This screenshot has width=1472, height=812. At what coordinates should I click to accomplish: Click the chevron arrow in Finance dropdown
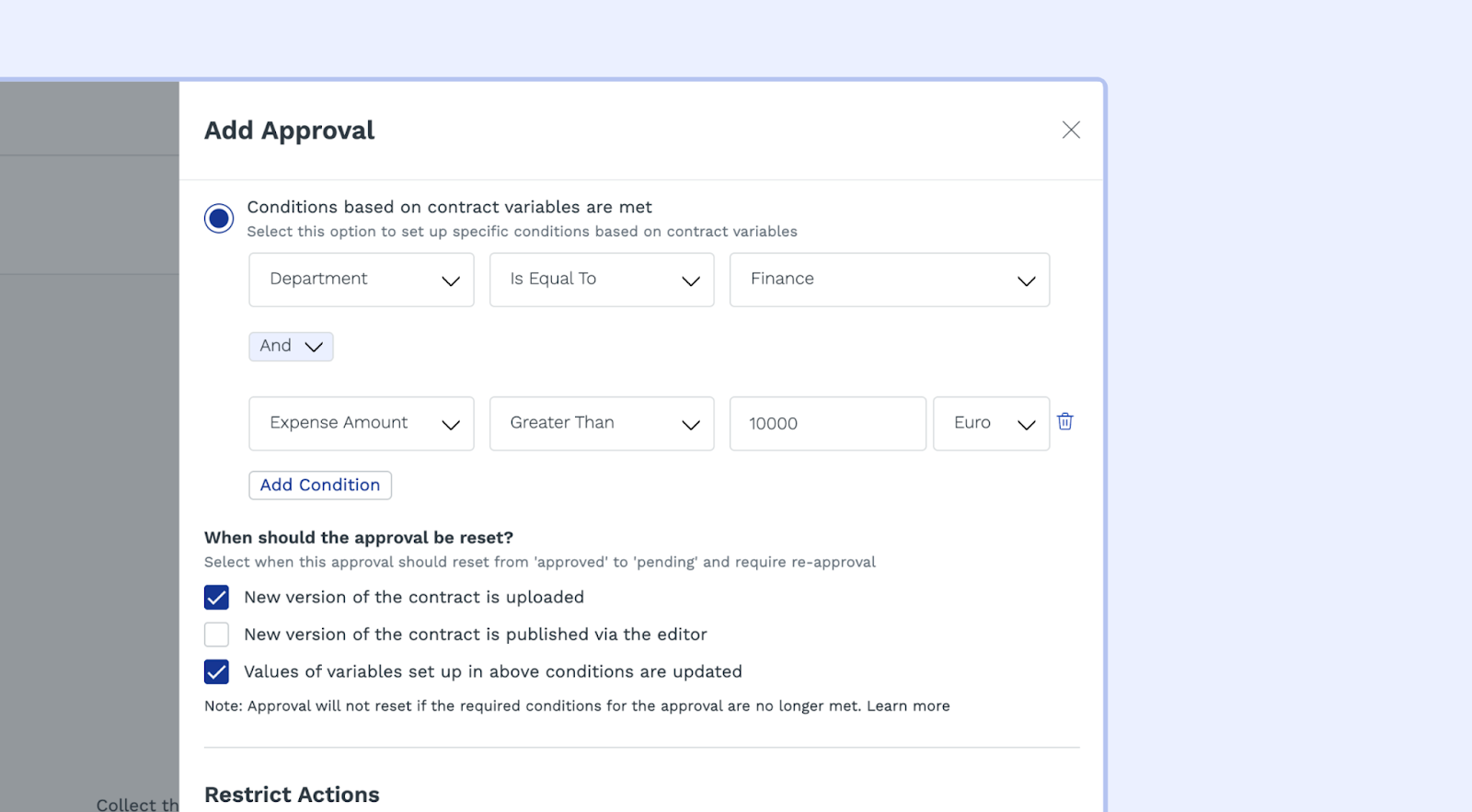pos(1027,281)
